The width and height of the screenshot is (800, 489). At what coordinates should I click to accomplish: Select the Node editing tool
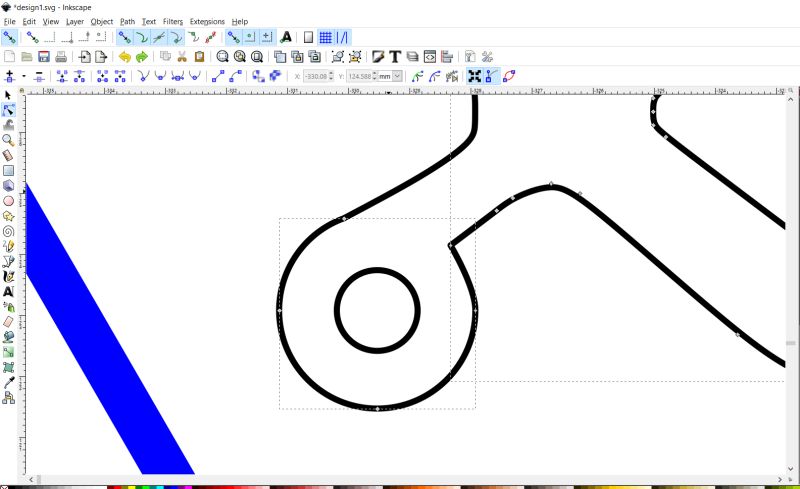8,110
